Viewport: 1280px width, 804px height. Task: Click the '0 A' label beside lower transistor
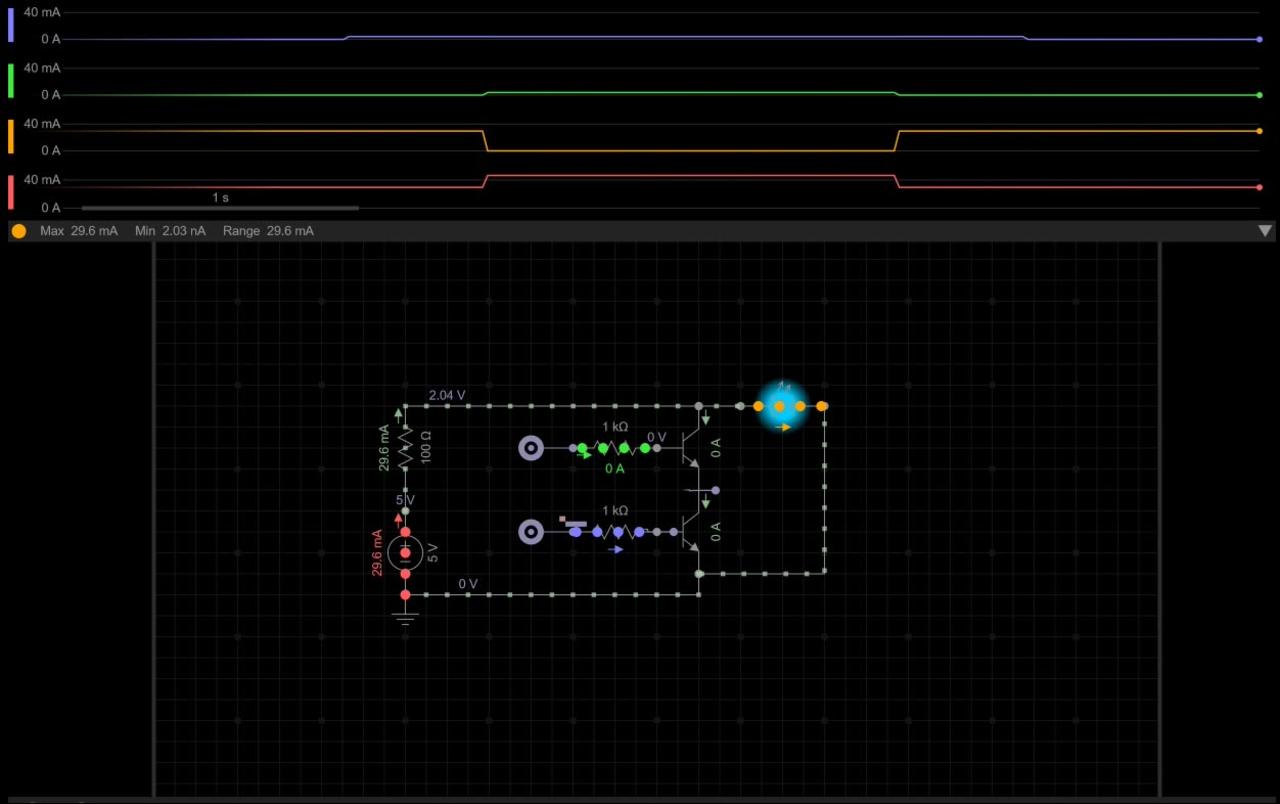716,532
